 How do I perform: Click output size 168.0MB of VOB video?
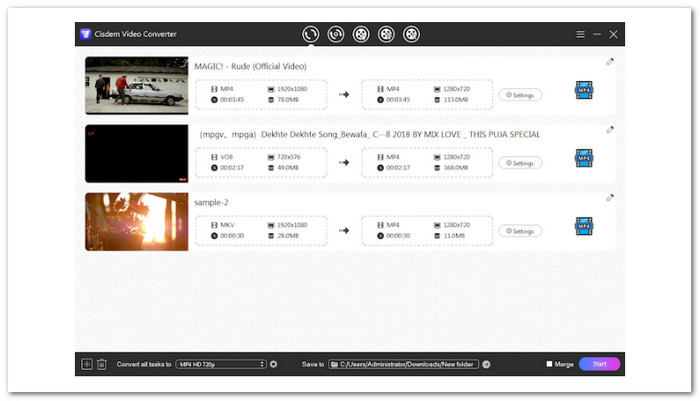455,167
